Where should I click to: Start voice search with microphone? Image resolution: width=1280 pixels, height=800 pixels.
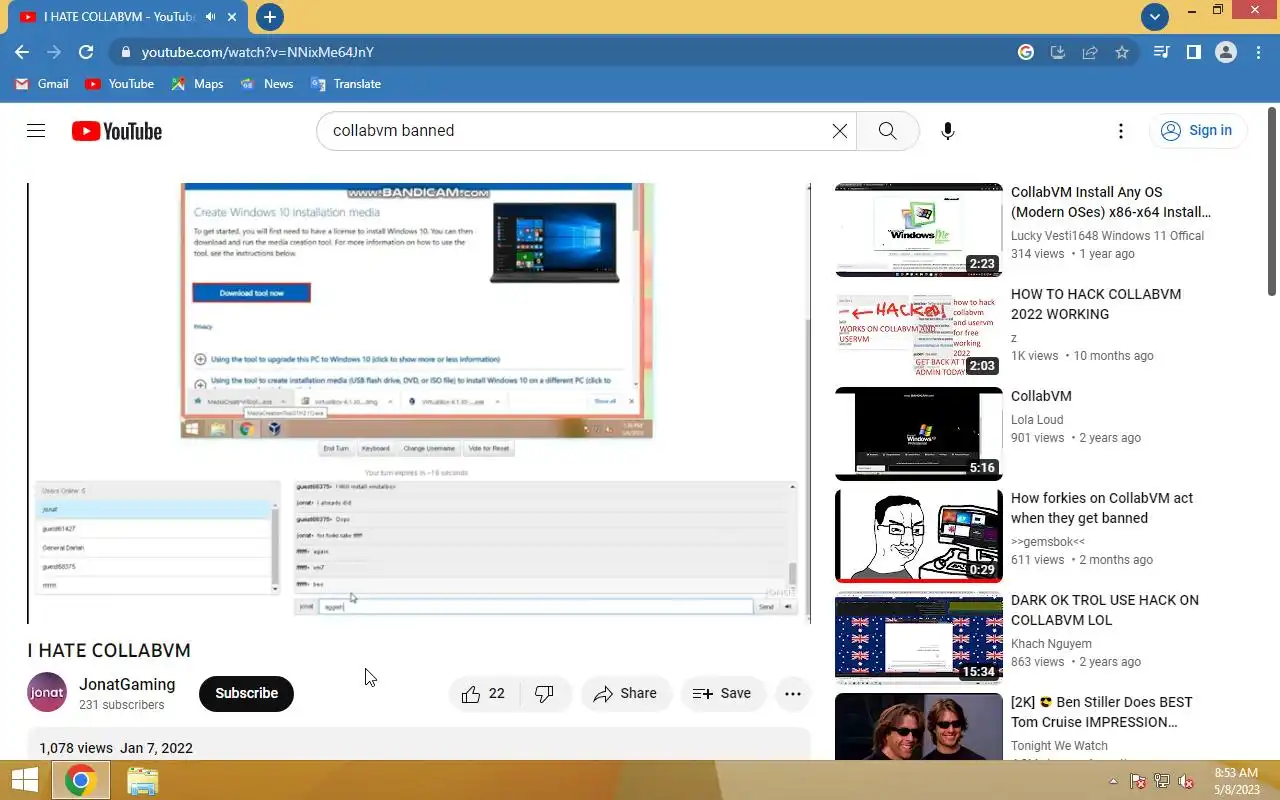(x=947, y=131)
